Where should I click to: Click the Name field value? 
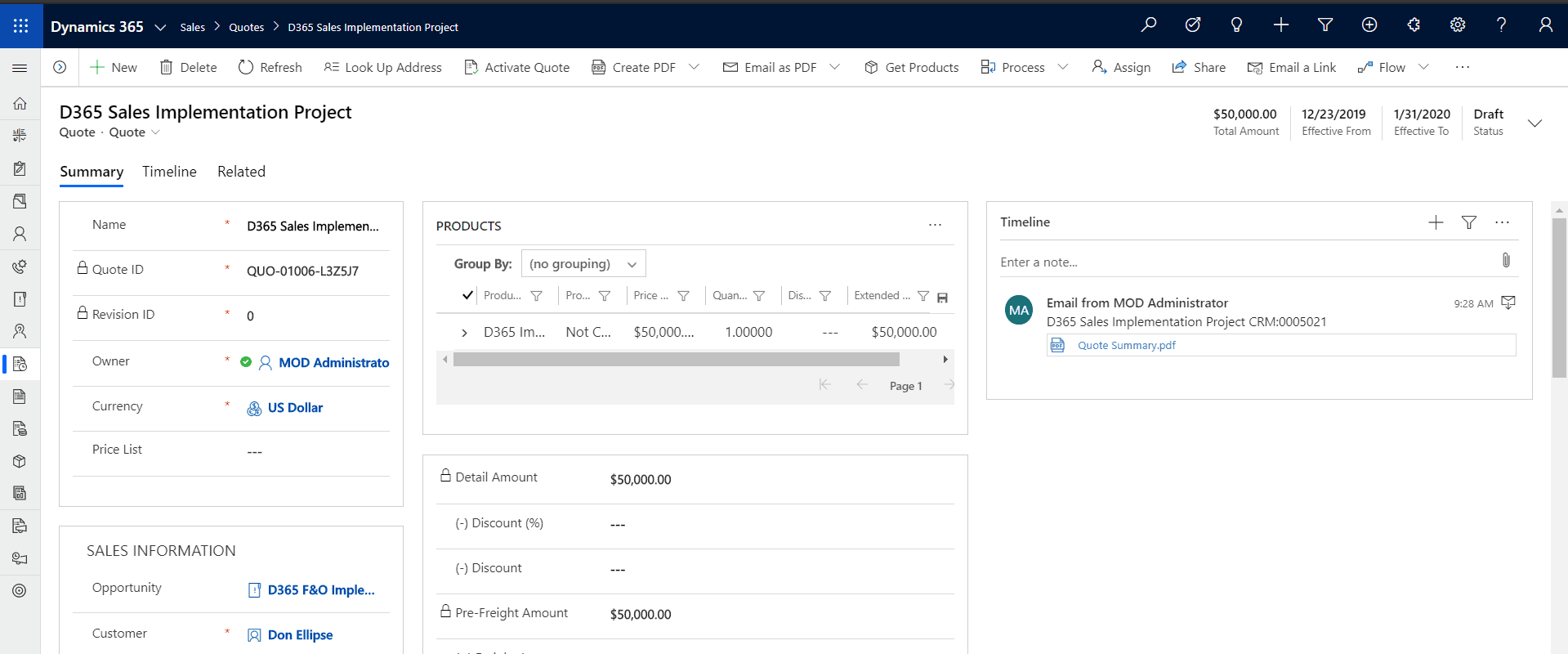point(313,226)
